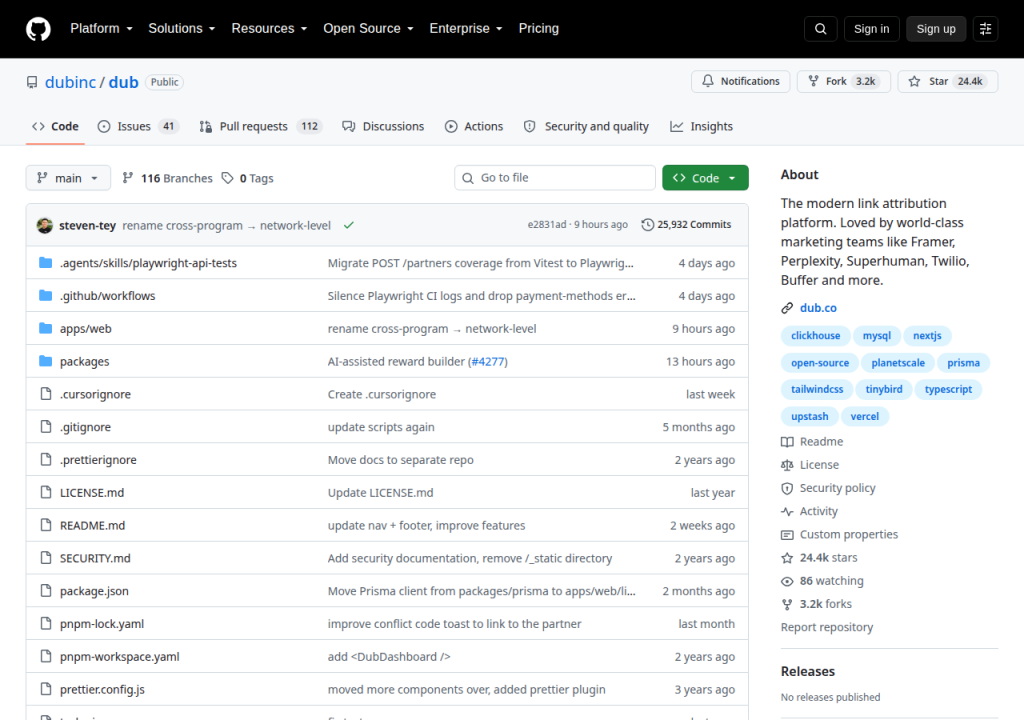Click the steven-tey avatar in commit bar
This screenshot has height=720, width=1024.
tap(45, 225)
